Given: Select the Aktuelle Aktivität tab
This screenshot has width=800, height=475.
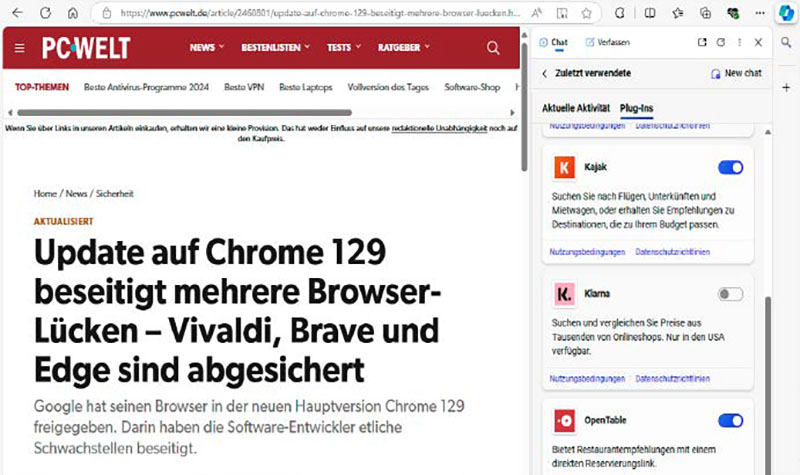Looking at the screenshot, I should pyautogui.click(x=576, y=108).
